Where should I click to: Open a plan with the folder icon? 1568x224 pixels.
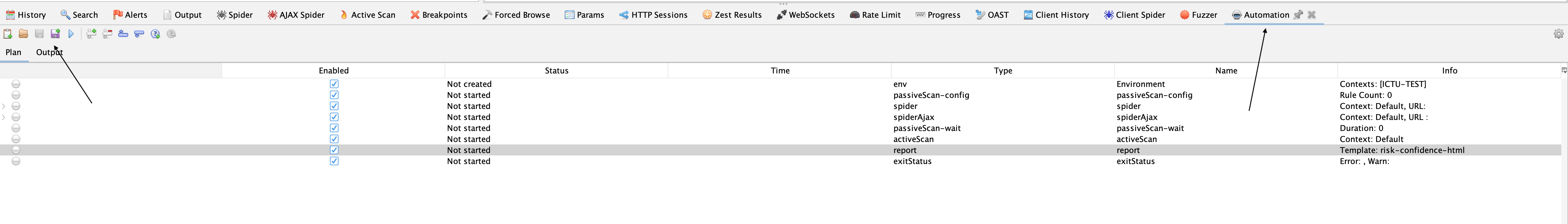pyautogui.click(x=23, y=34)
